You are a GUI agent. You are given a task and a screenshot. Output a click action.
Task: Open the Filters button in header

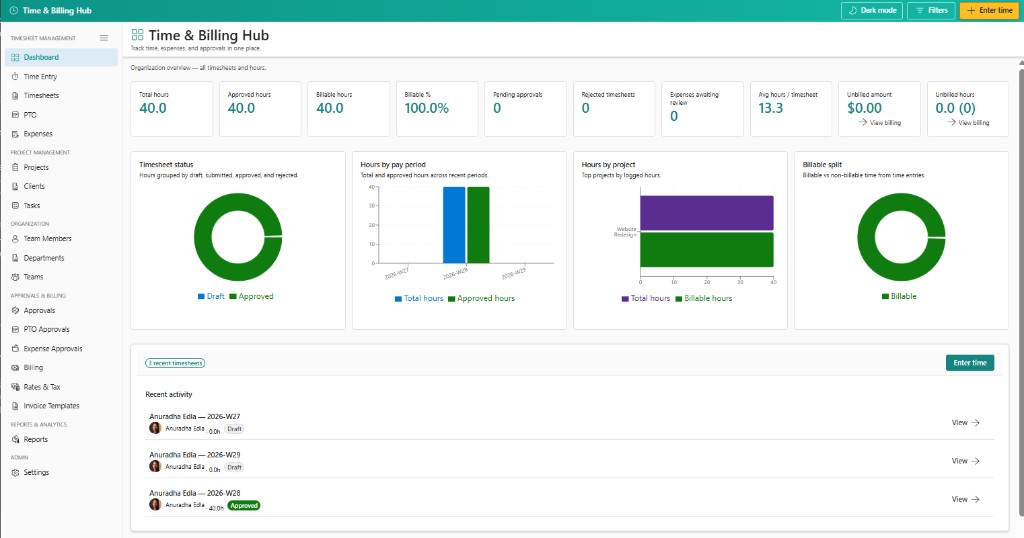[x=931, y=10]
